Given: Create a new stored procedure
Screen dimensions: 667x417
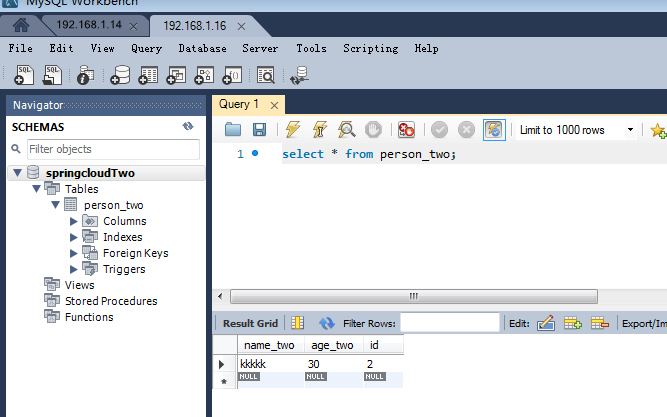Looking at the screenshot, I should [x=204, y=75].
